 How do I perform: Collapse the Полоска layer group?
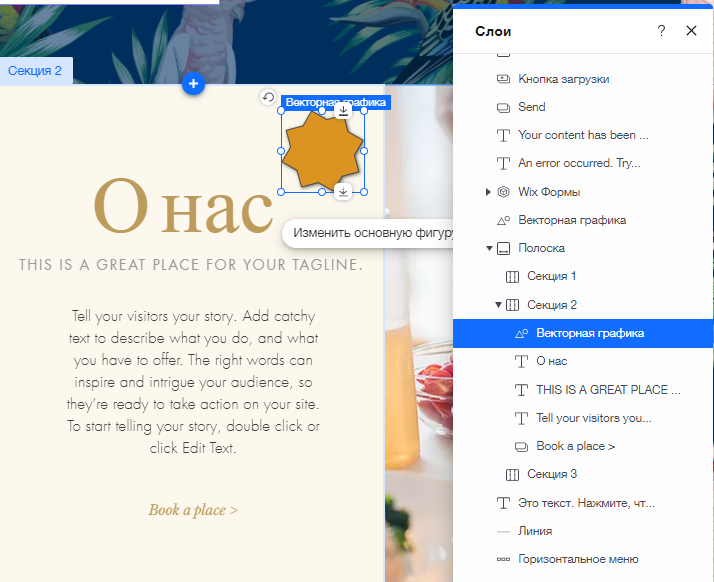(x=489, y=248)
